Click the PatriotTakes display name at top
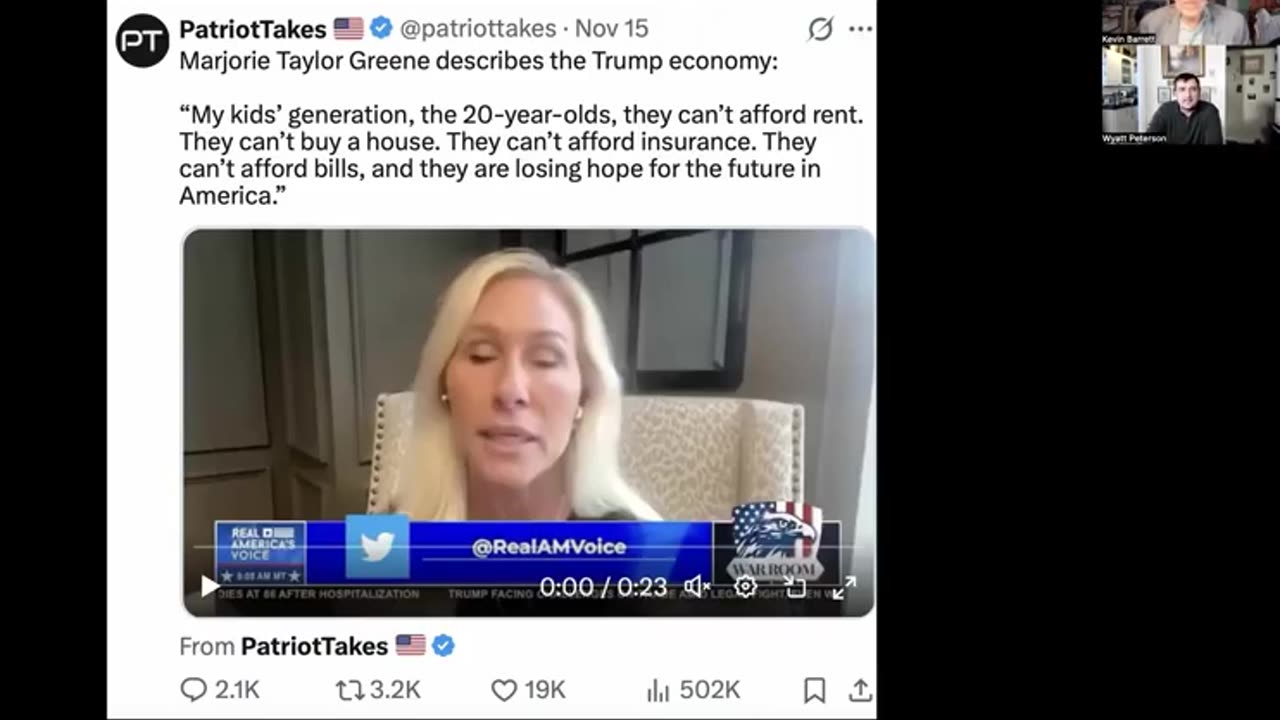 253,29
